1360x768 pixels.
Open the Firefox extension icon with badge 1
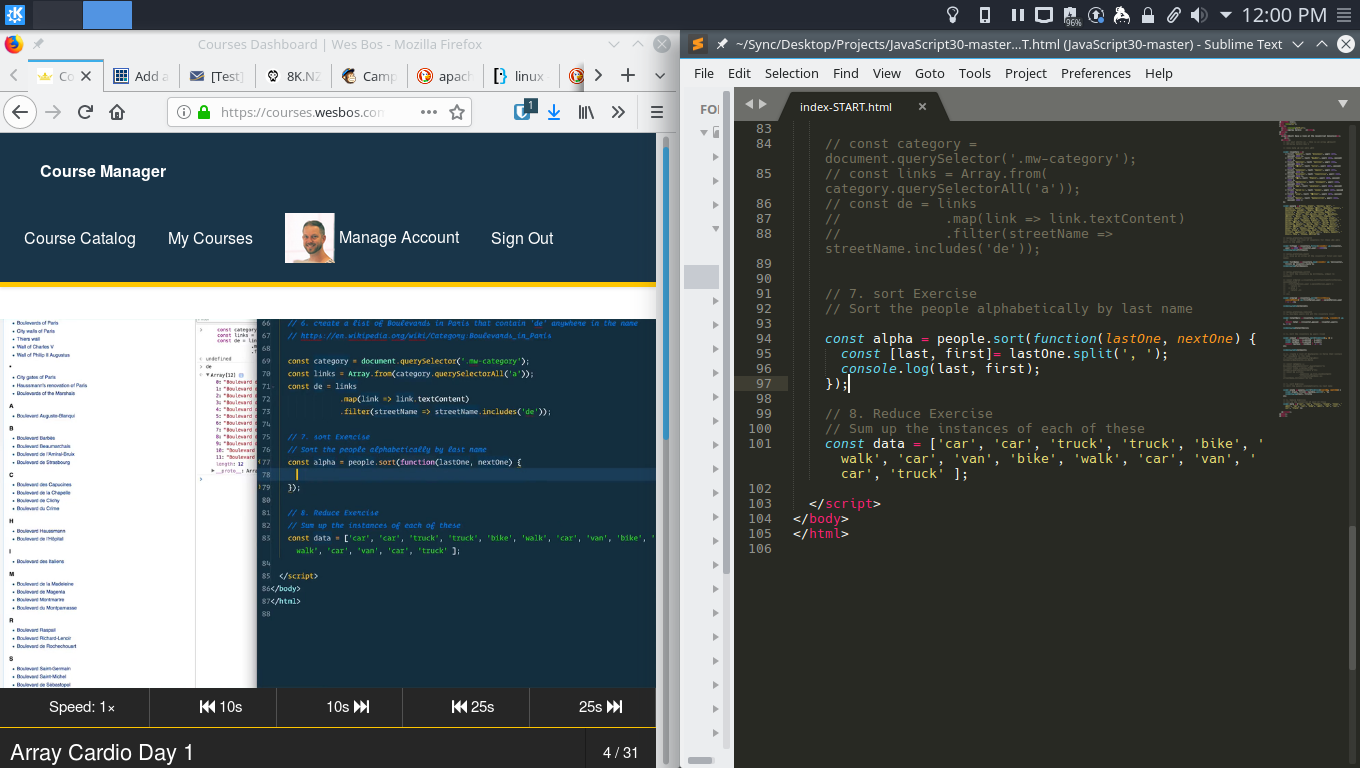[x=523, y=111]
